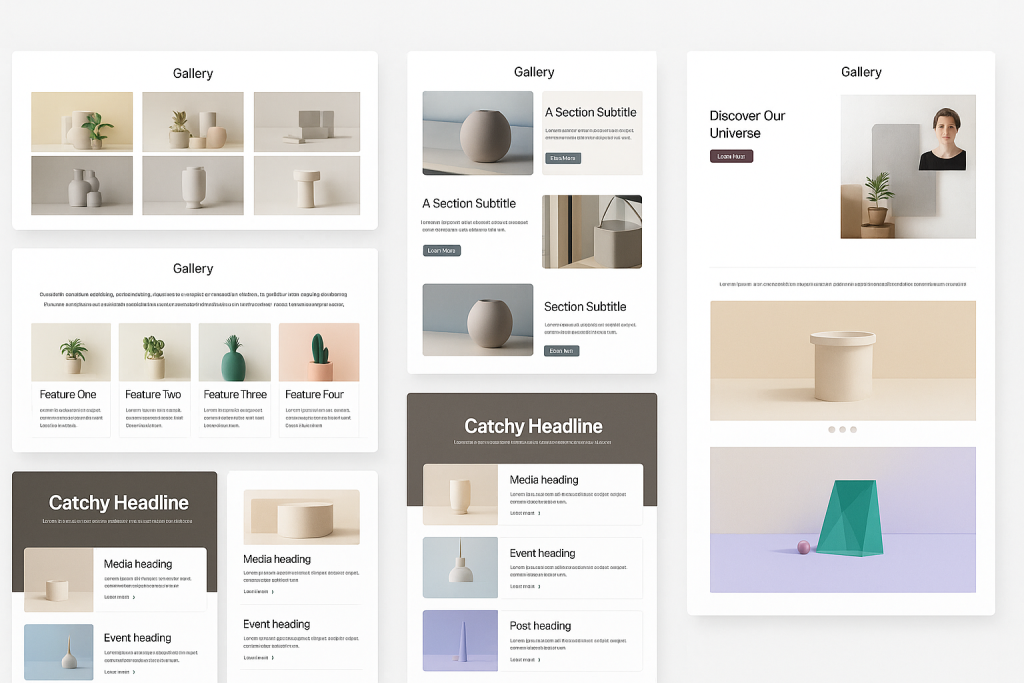Select the leftmost carousel dot below the cylinder image
Screen dimensions: 1024x683
tap(831, 430)
